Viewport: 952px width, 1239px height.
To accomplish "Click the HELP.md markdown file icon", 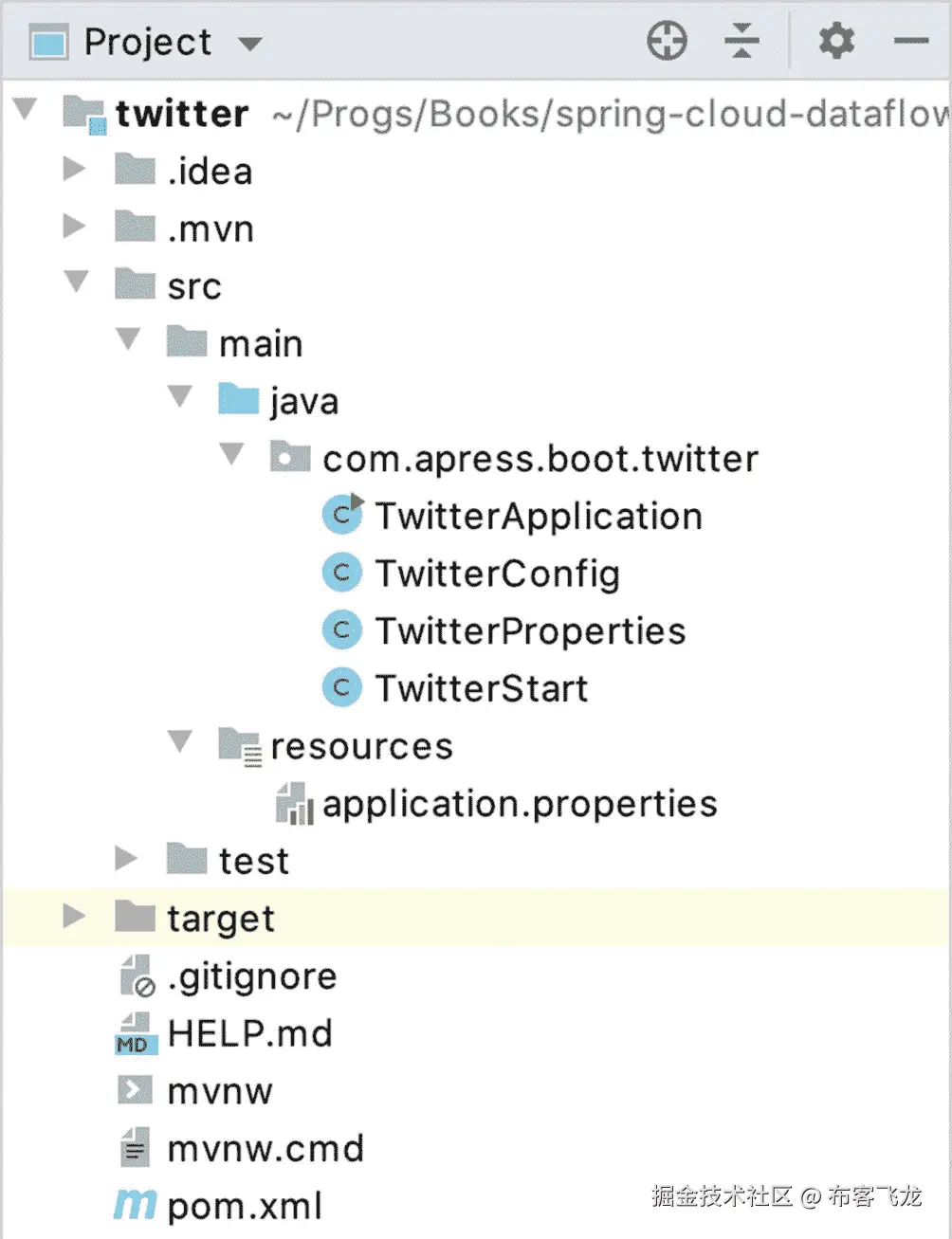I will coord(135,1033).
